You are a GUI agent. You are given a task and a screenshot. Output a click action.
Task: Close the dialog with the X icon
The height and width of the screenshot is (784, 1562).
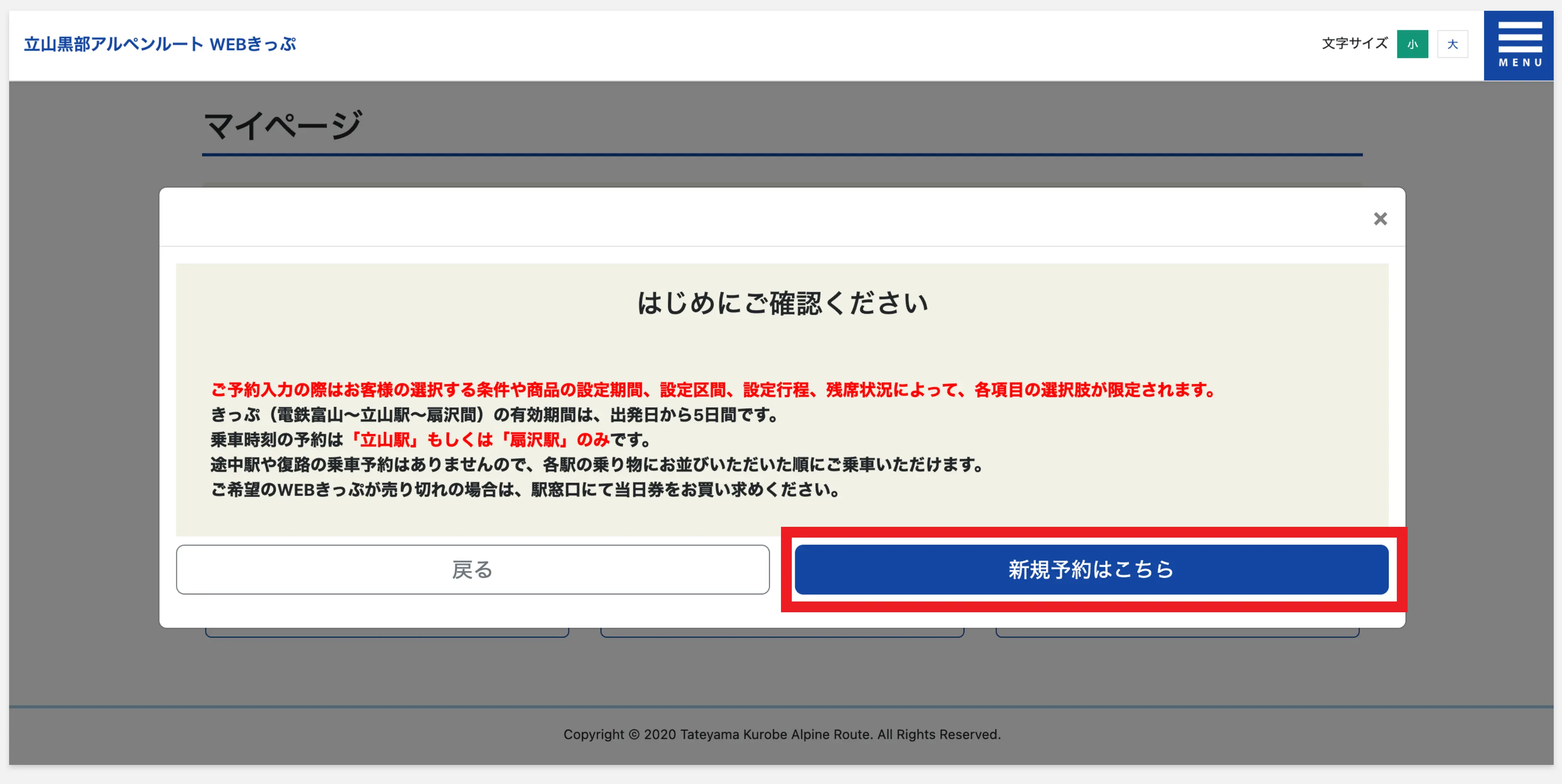tap(1380, 219)
